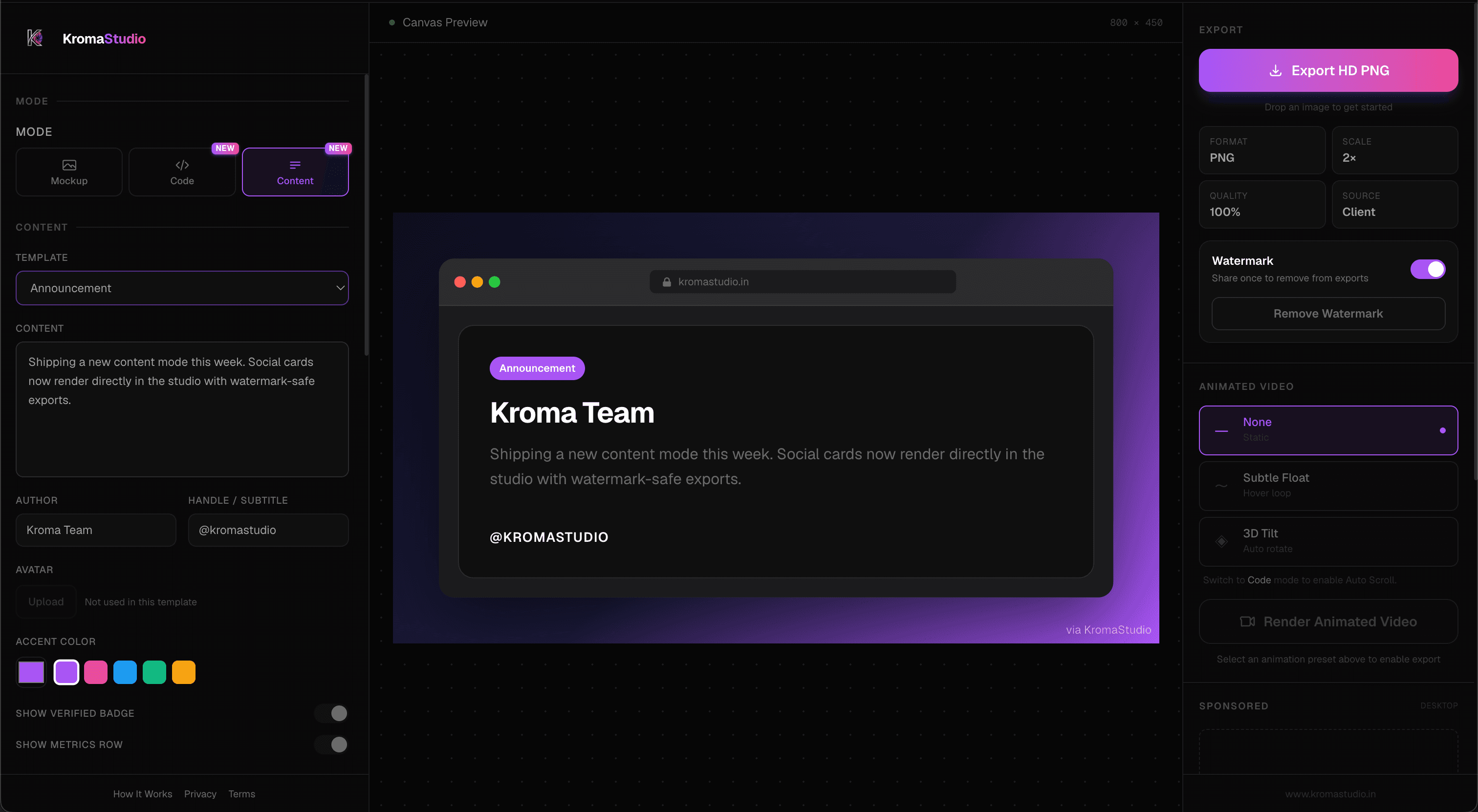Open the Scale 2× selector
The width and height of the screenshot is (1478, 812).
(x=1394, y=150)
